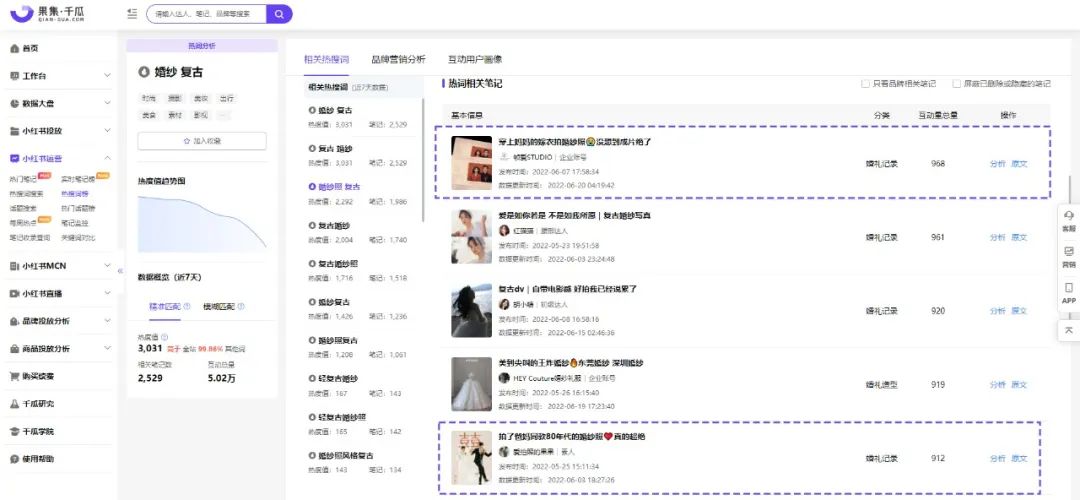This screenshot has height=500, width=1080.
Task: Click the 小红书MCN sidebar icon
Action: 14,266
